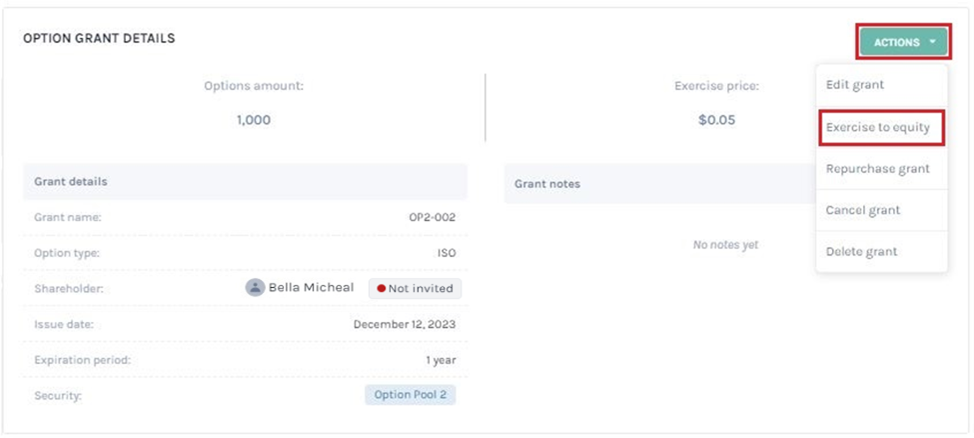Open the Actions dropdown button
This screenshot has height=438, width=974.
(x=904, y=42)
